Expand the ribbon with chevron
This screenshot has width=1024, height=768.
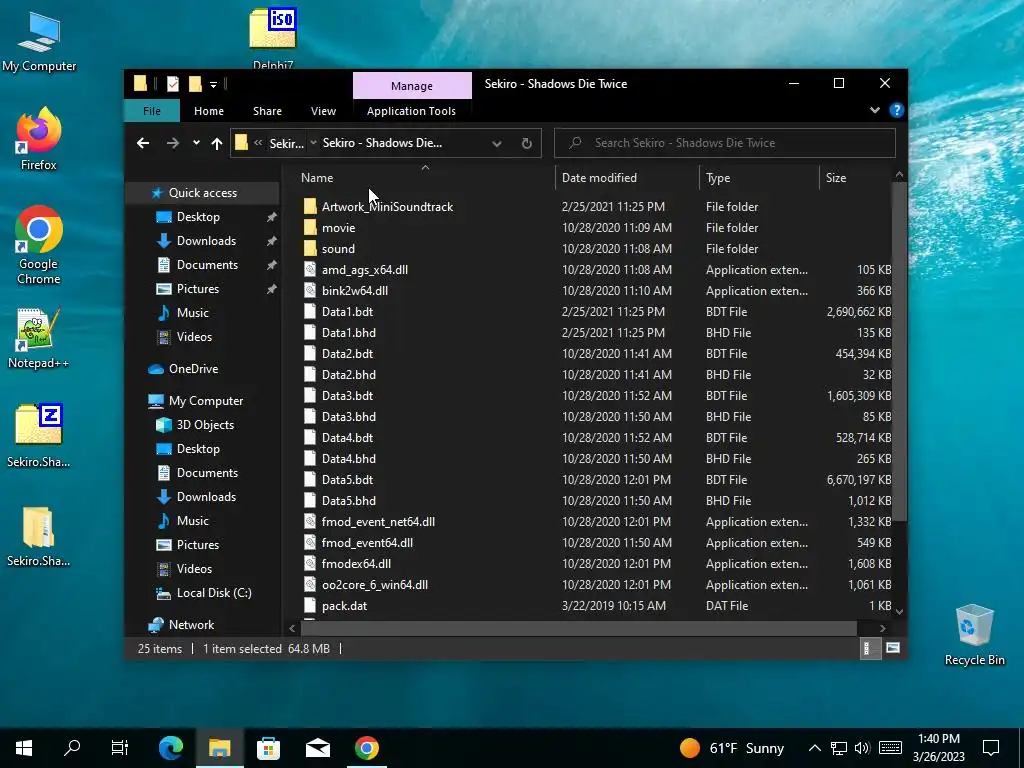point(875,110)
